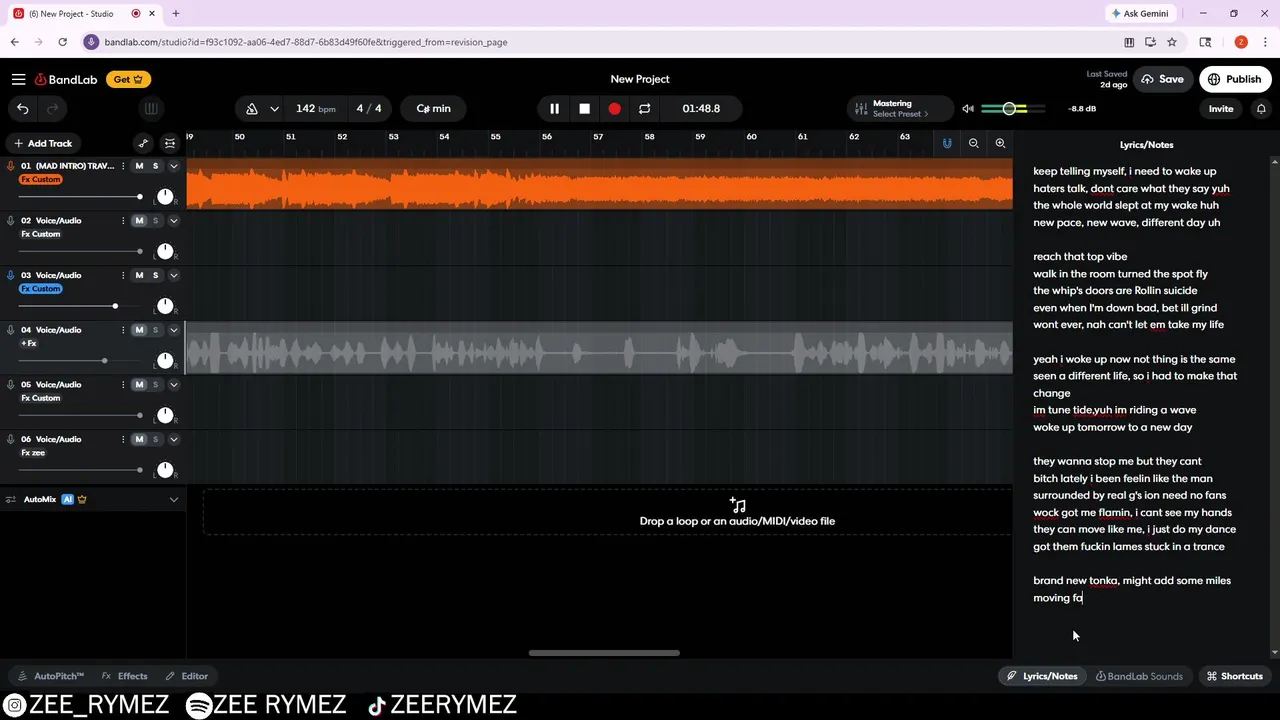The width and height of the screenshot is (1280, 720).
Task: Open AutoPitch panel
Action: point(51,676)
